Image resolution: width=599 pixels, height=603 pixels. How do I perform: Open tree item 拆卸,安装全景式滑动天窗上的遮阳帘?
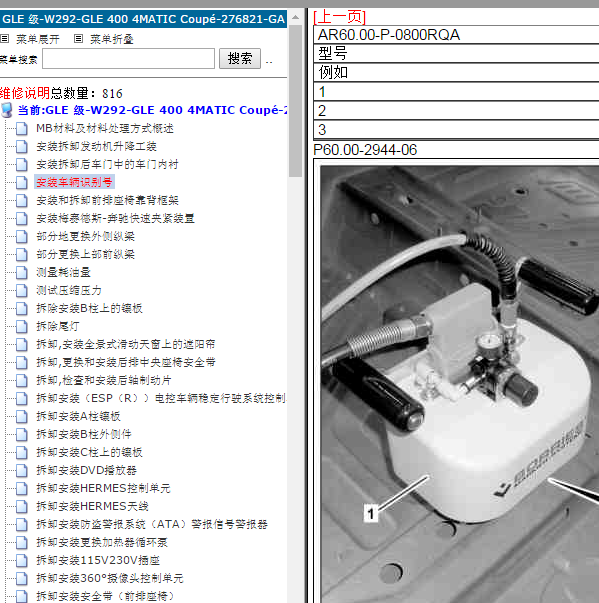click(x=126, y=345)
